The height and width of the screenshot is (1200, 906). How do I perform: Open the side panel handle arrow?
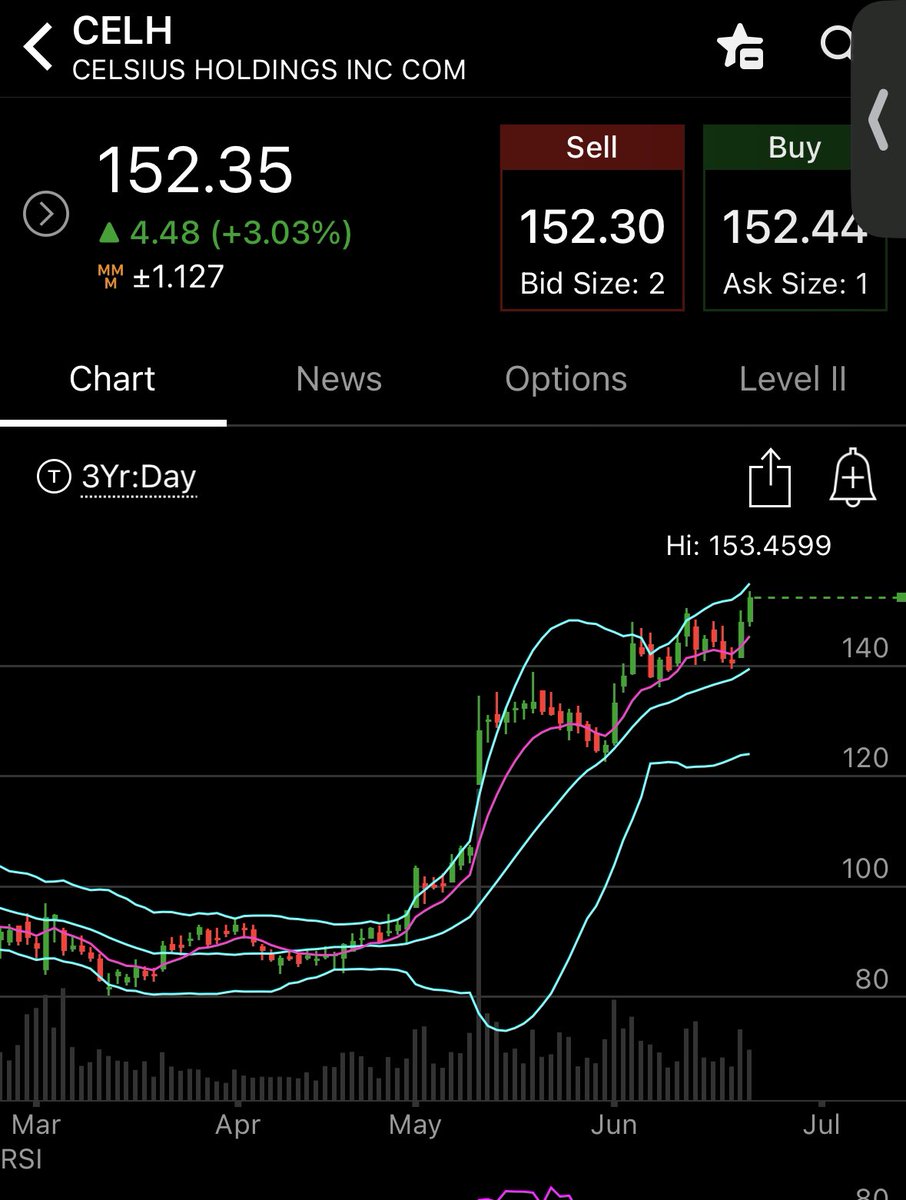[878, 120]
